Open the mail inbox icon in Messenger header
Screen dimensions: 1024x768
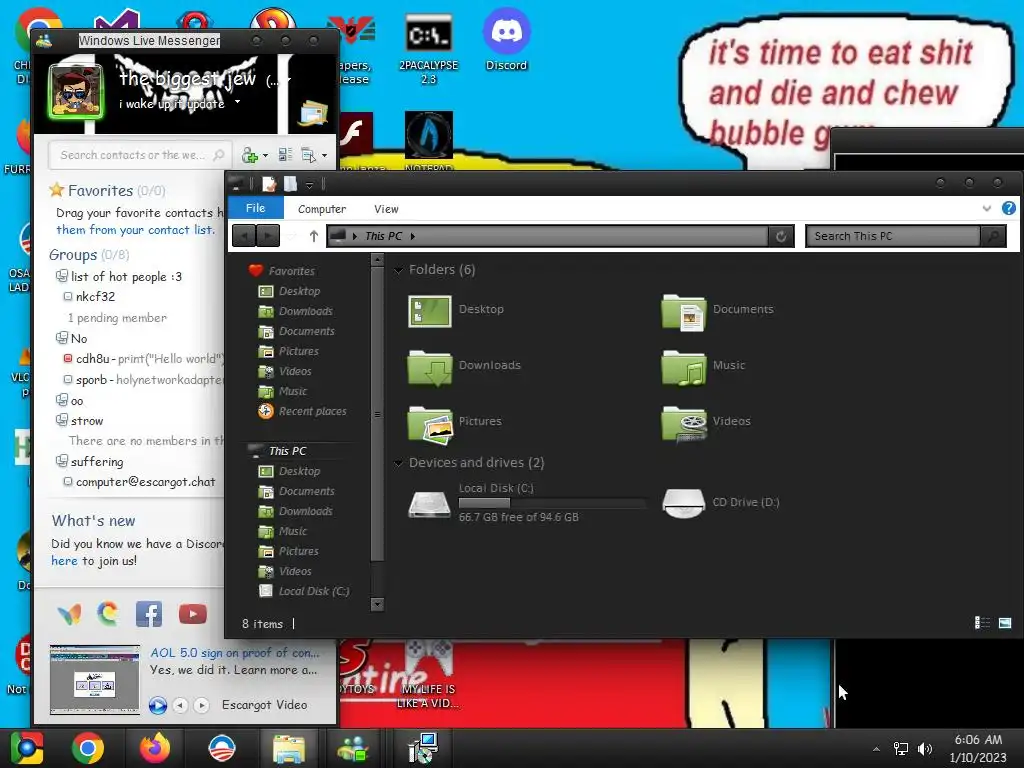313,113
